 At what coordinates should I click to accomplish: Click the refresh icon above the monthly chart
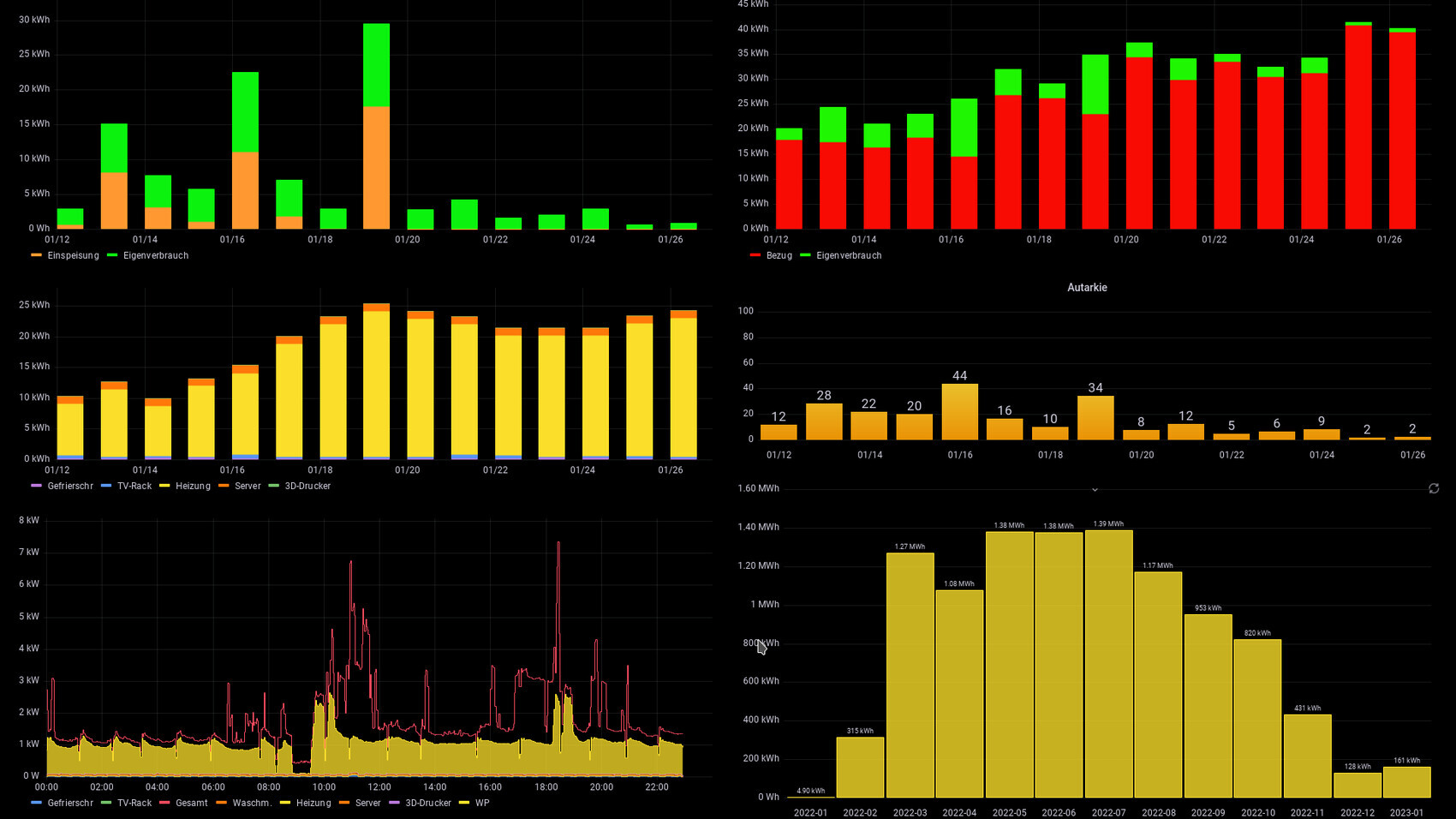1434,488
